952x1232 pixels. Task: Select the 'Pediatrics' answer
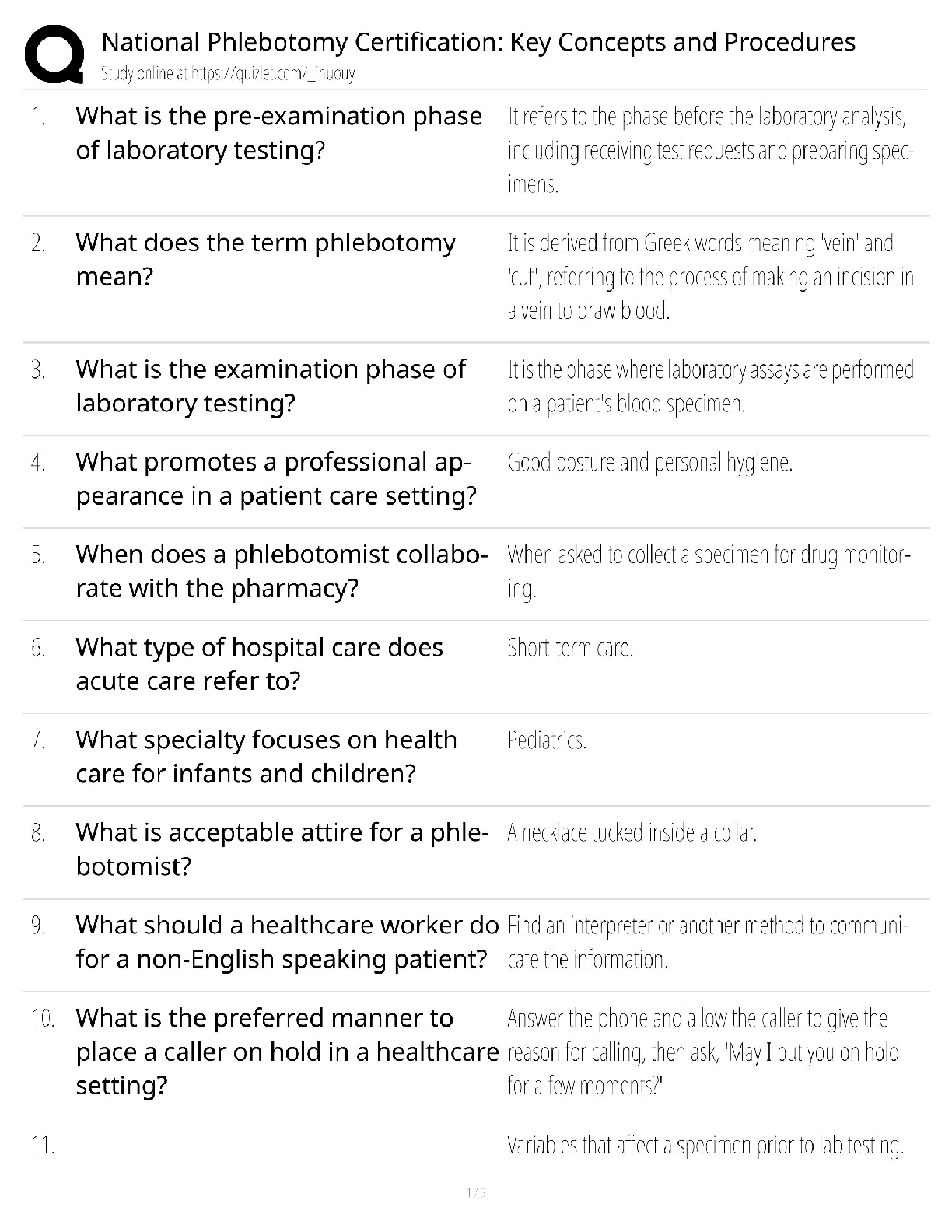point(547,740)
